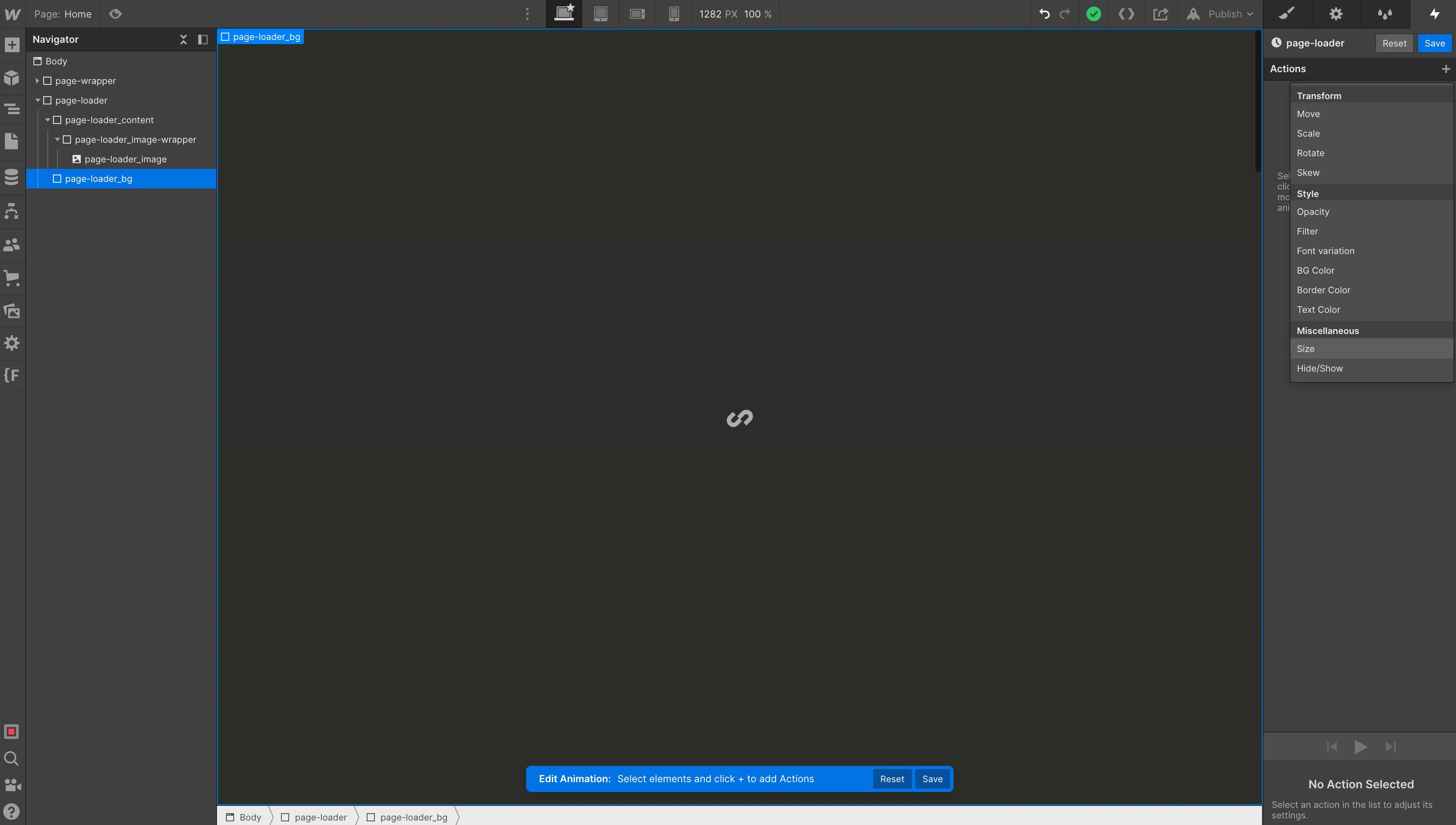
Task: Toggle page preview eye icon
Action: 115,13
